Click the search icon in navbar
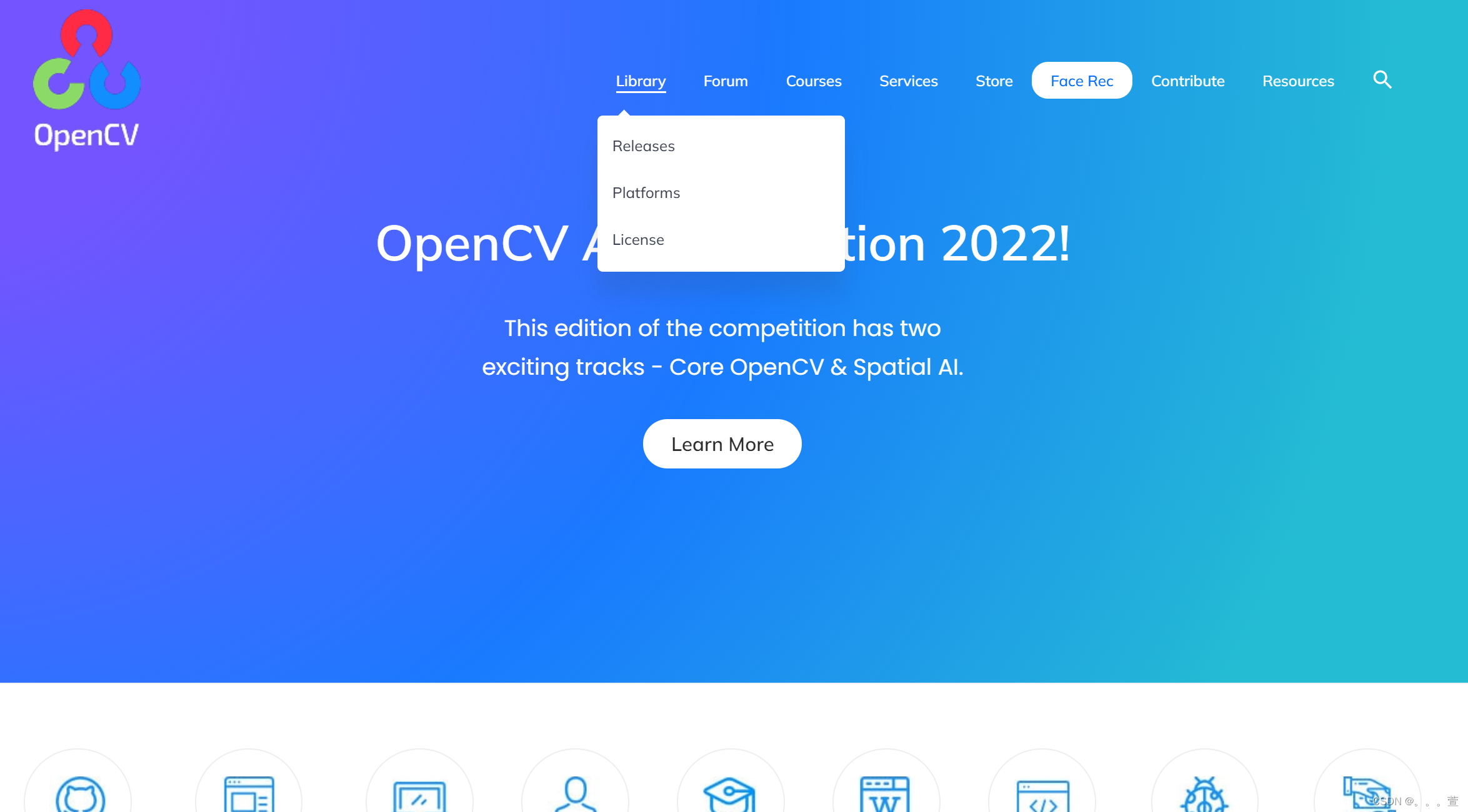 (x=1384, y=80)
